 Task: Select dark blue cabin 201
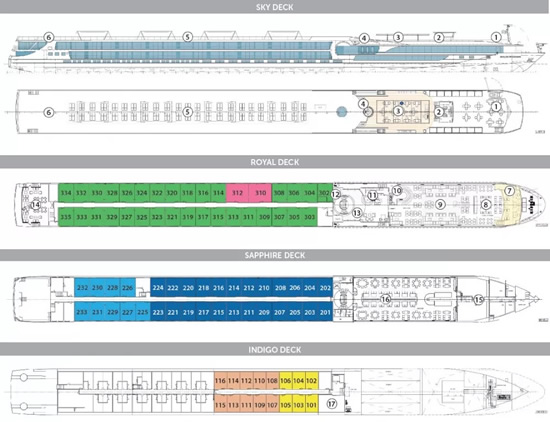click(x=325, y=312)
